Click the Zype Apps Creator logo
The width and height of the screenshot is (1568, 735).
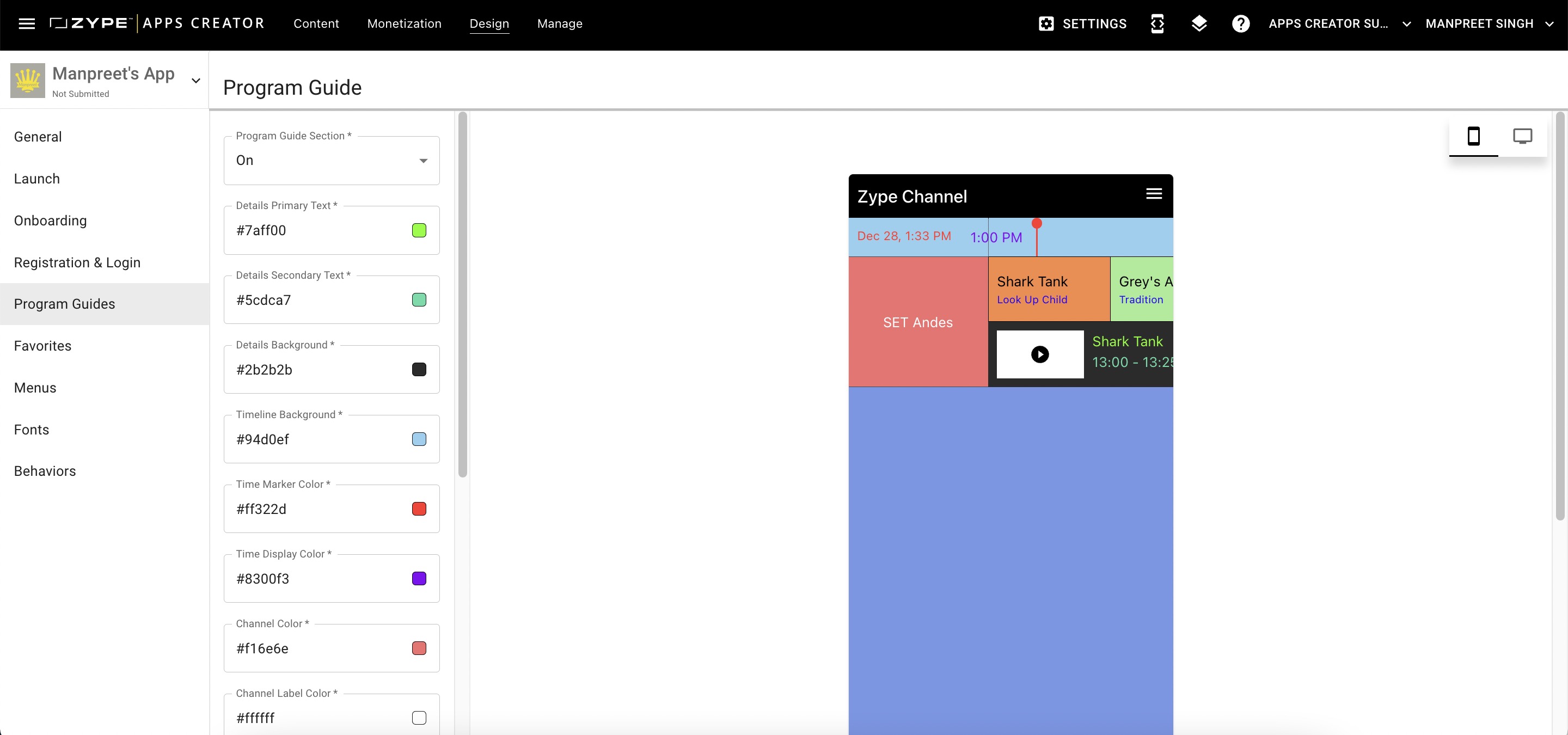[x=157, y=23]
